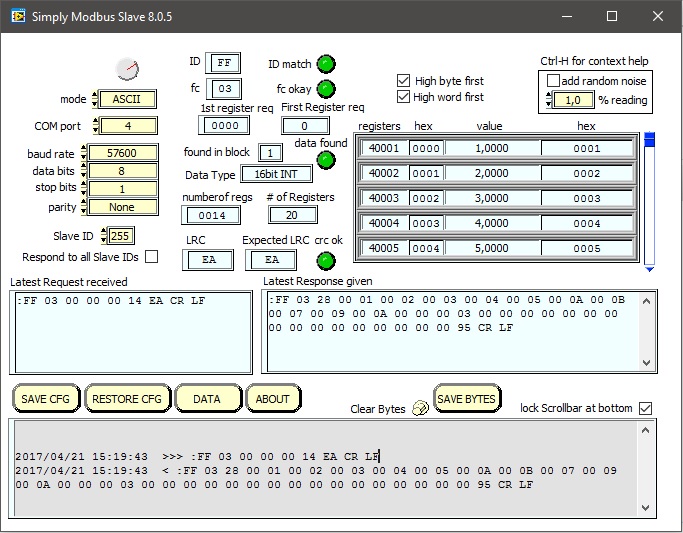Minimize the Simply Modbus Slave window
This screenshot has width=683, height=533.
(x=567, y=17)
